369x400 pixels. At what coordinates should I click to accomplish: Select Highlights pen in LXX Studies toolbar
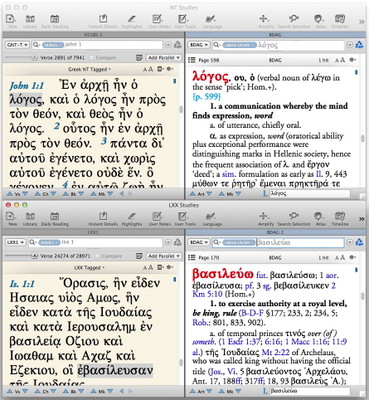pos(132,219)
